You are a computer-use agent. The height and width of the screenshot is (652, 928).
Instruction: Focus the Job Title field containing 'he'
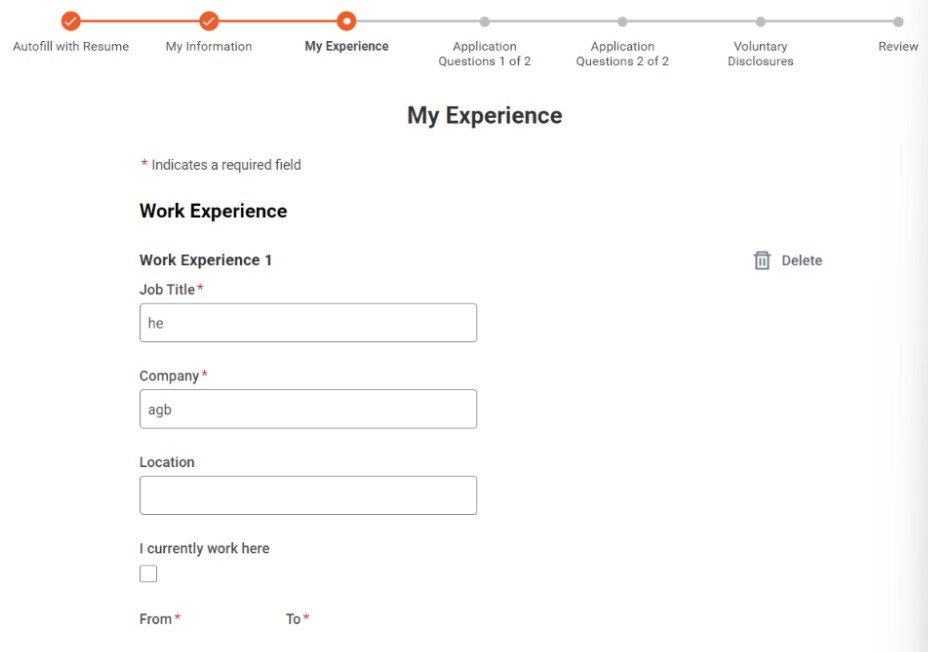point(308,323)
